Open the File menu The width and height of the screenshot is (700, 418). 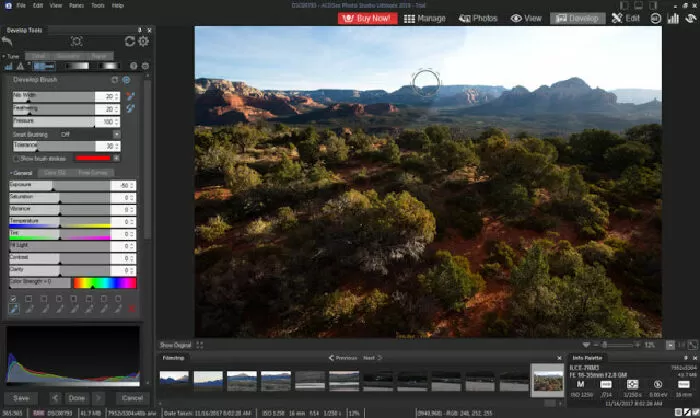[x=21, y=5]
